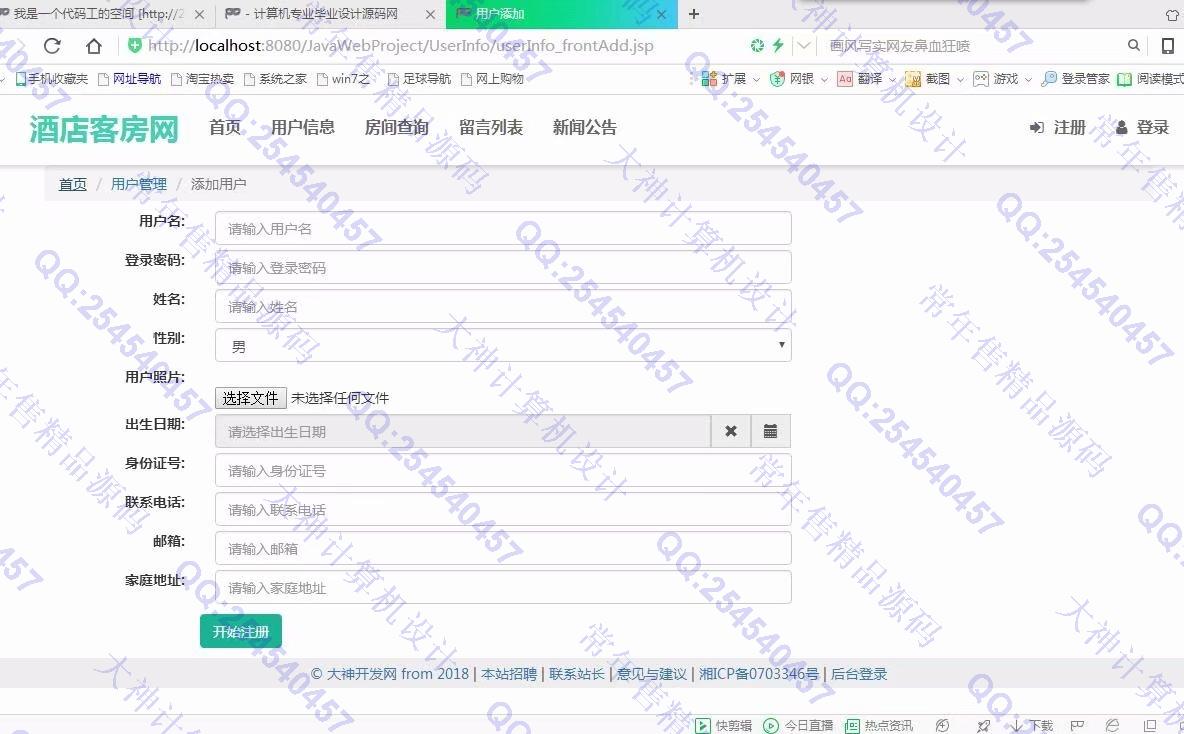The width and height of the screenshot is (1184, 734).
Task: Expand the 扩展 dropdown arrow
Action: pyautogui.click(x=756, y=79)
